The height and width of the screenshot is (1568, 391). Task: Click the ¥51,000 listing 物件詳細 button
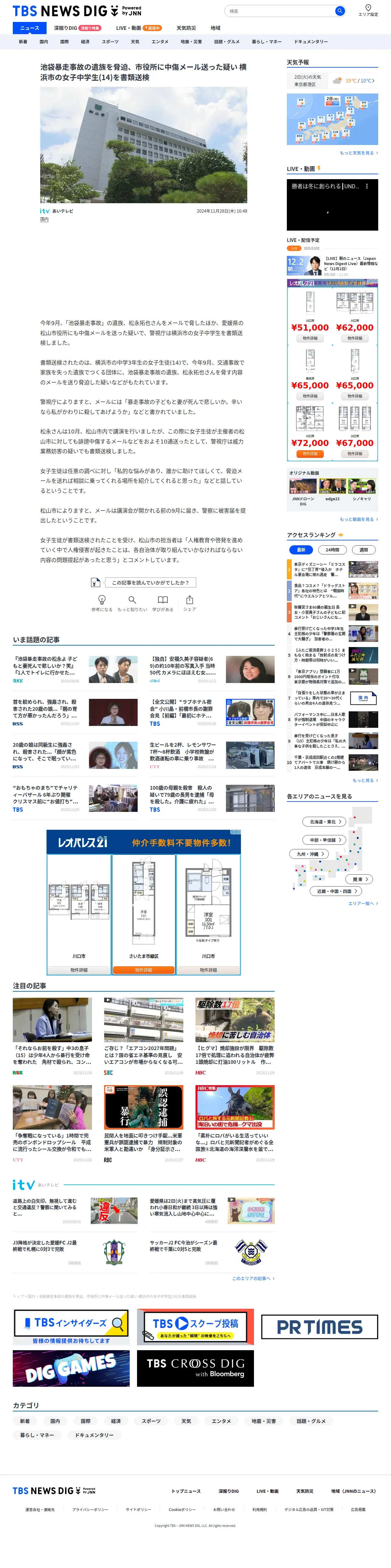pyautogui.click(x=310, y=338)
